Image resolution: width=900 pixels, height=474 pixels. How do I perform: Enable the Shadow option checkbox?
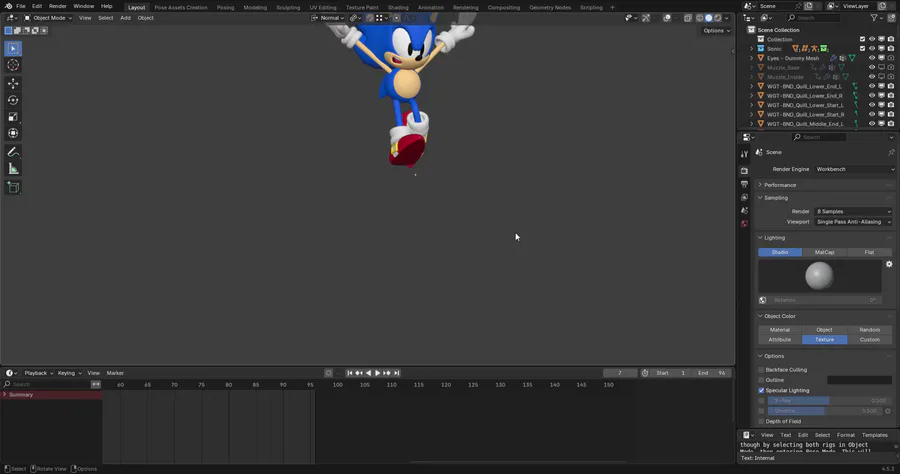pyautogui.click(x=761, y=411)
